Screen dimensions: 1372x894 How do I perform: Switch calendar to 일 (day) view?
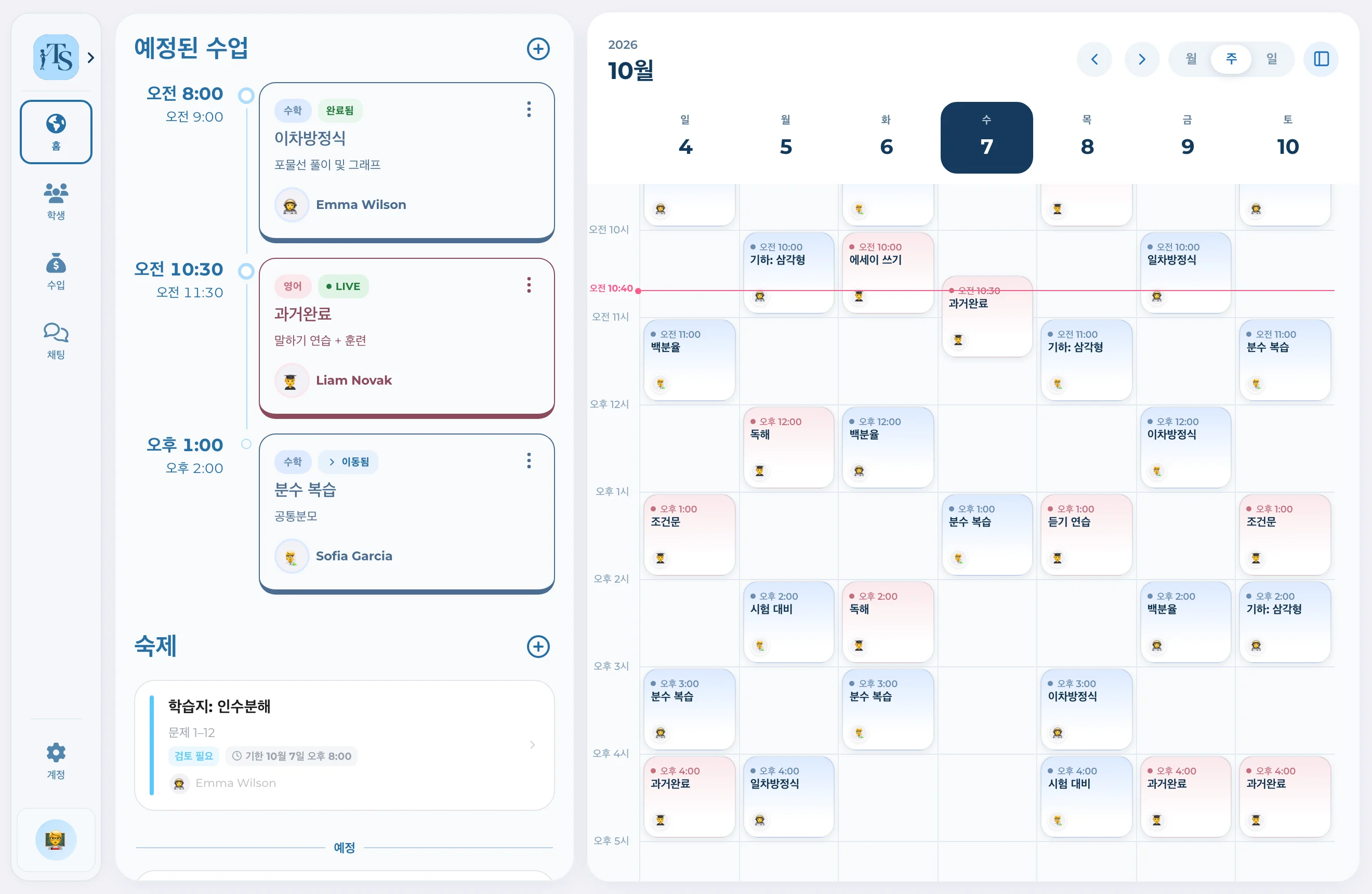coord(1271,59)
